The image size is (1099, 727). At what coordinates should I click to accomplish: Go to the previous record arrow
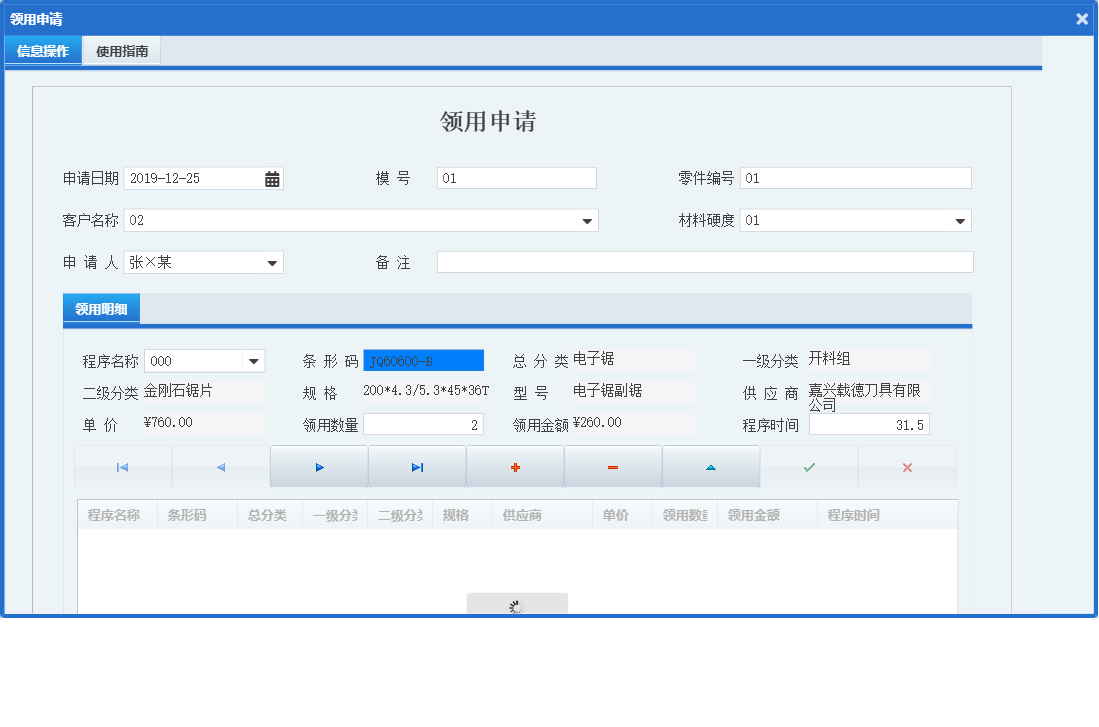click(221, 467)
